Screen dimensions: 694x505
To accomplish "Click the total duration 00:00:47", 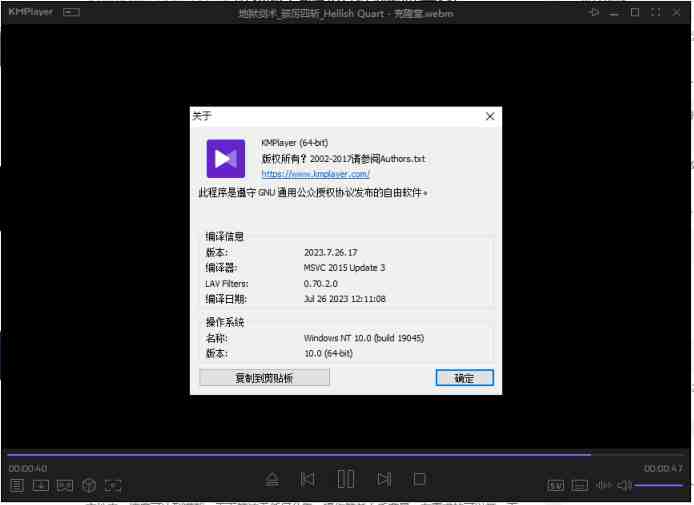I will click(x=663, y=468).
